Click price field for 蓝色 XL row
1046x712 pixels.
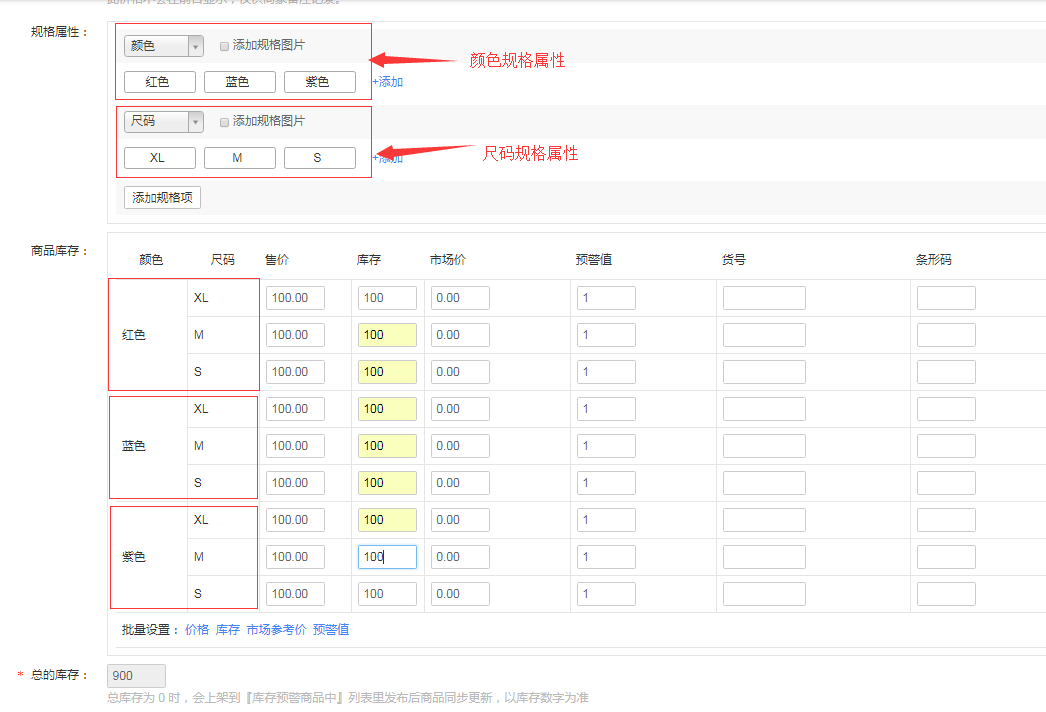click(296, 409)
